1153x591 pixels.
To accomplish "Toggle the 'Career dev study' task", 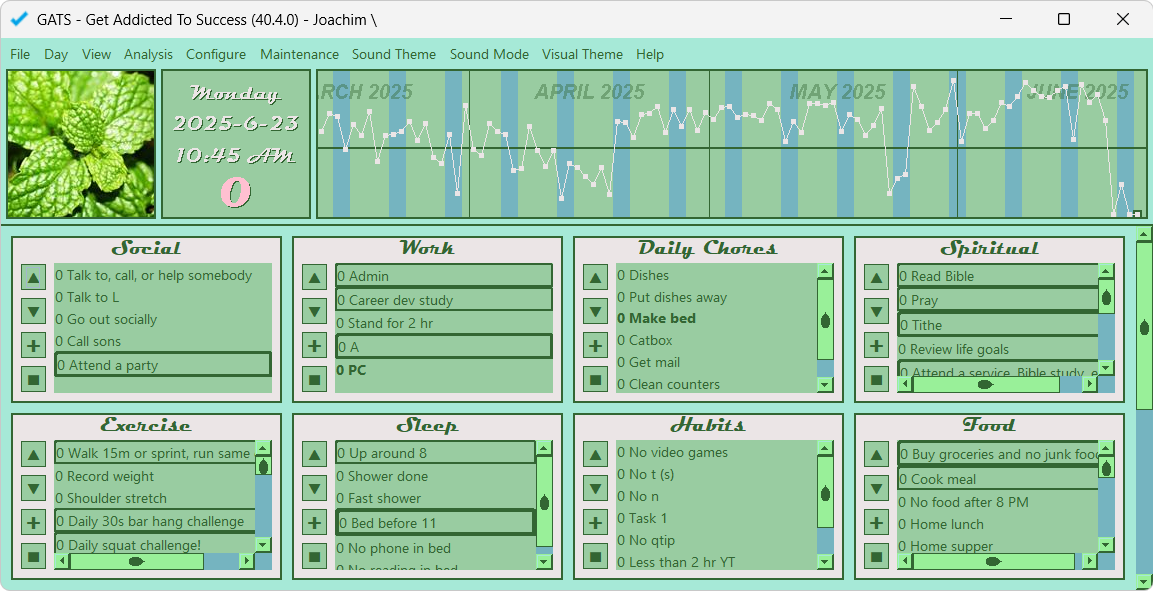I will (x=443, y=300).
